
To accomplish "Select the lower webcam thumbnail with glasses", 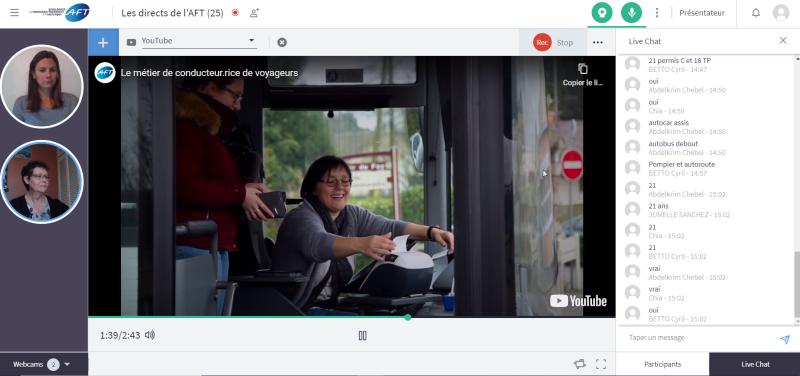I will point(42,182).
